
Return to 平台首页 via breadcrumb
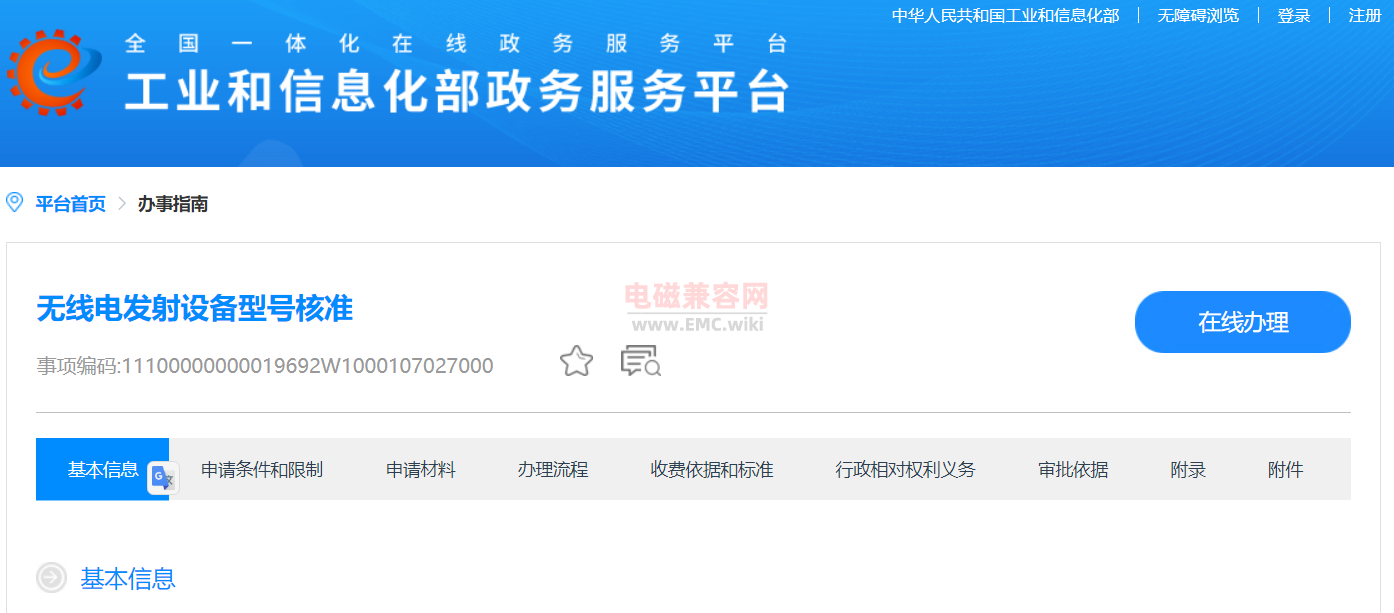70,204
